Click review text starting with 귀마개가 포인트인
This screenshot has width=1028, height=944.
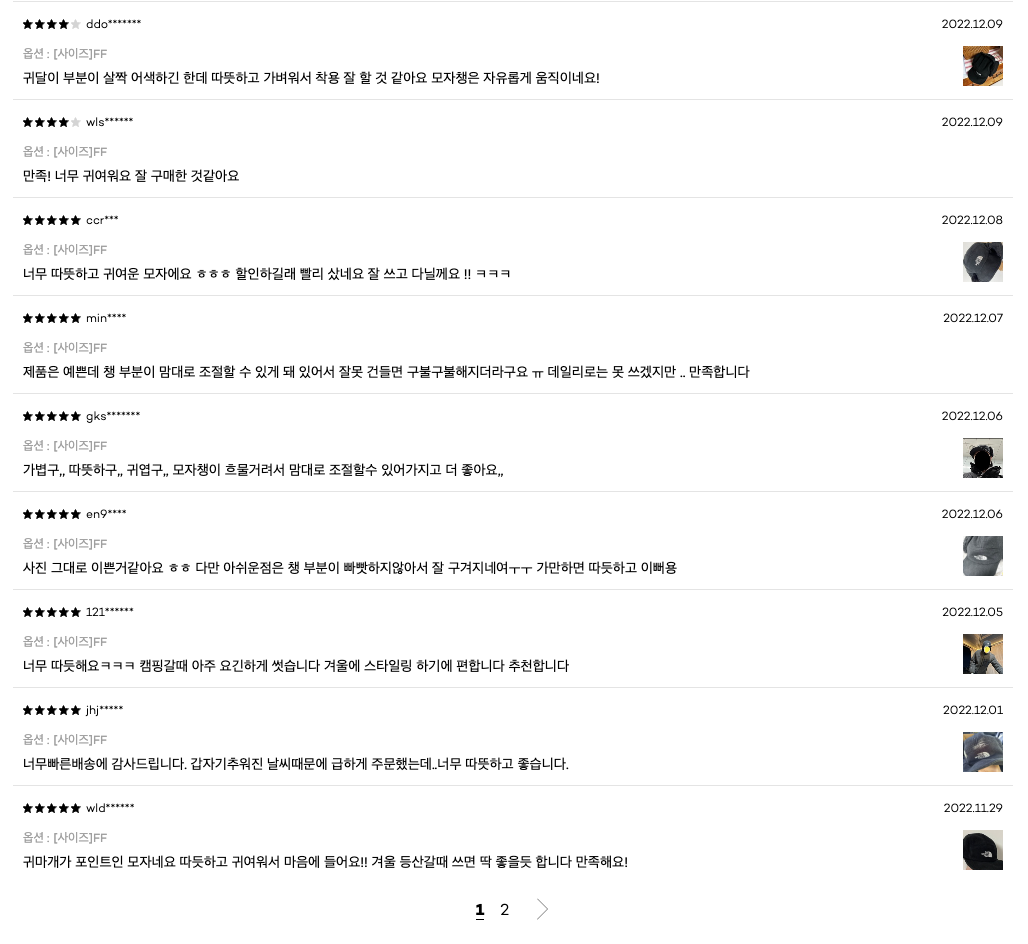[325, 861]
